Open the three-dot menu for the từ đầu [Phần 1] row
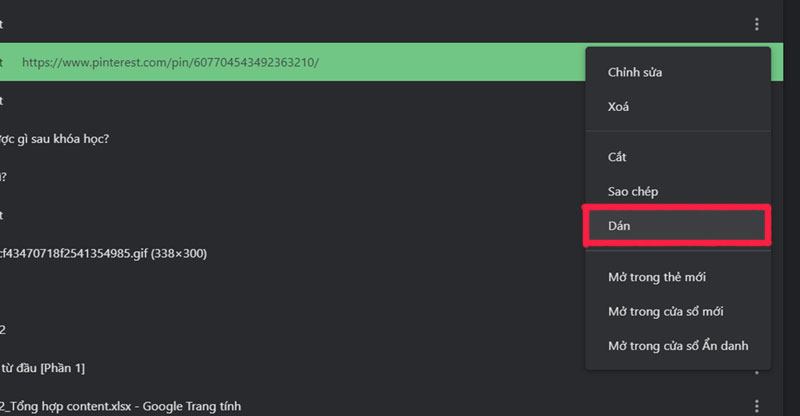Viewport: 800px width, 416px height. tap(757, 369)
